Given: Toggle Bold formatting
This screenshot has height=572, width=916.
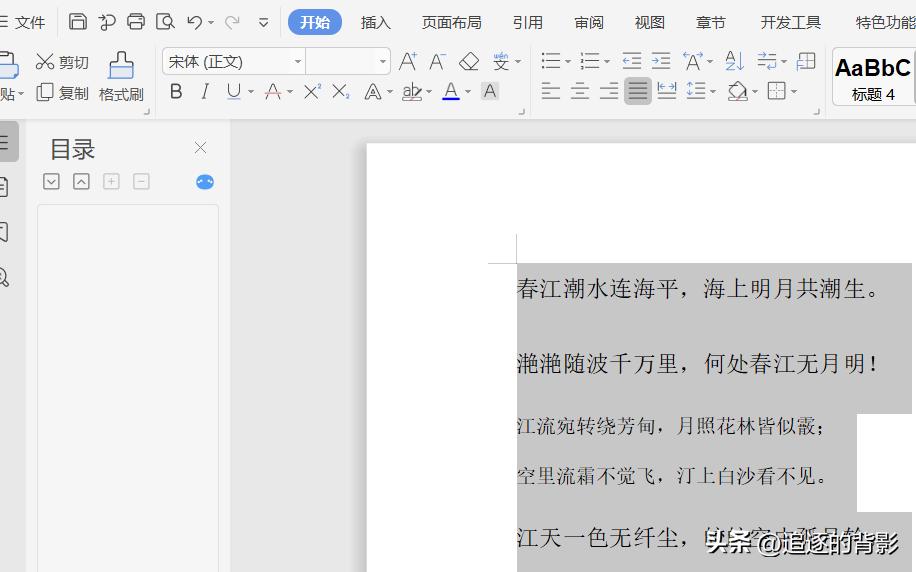Looking at the screenshot, I should click(176, 92).
